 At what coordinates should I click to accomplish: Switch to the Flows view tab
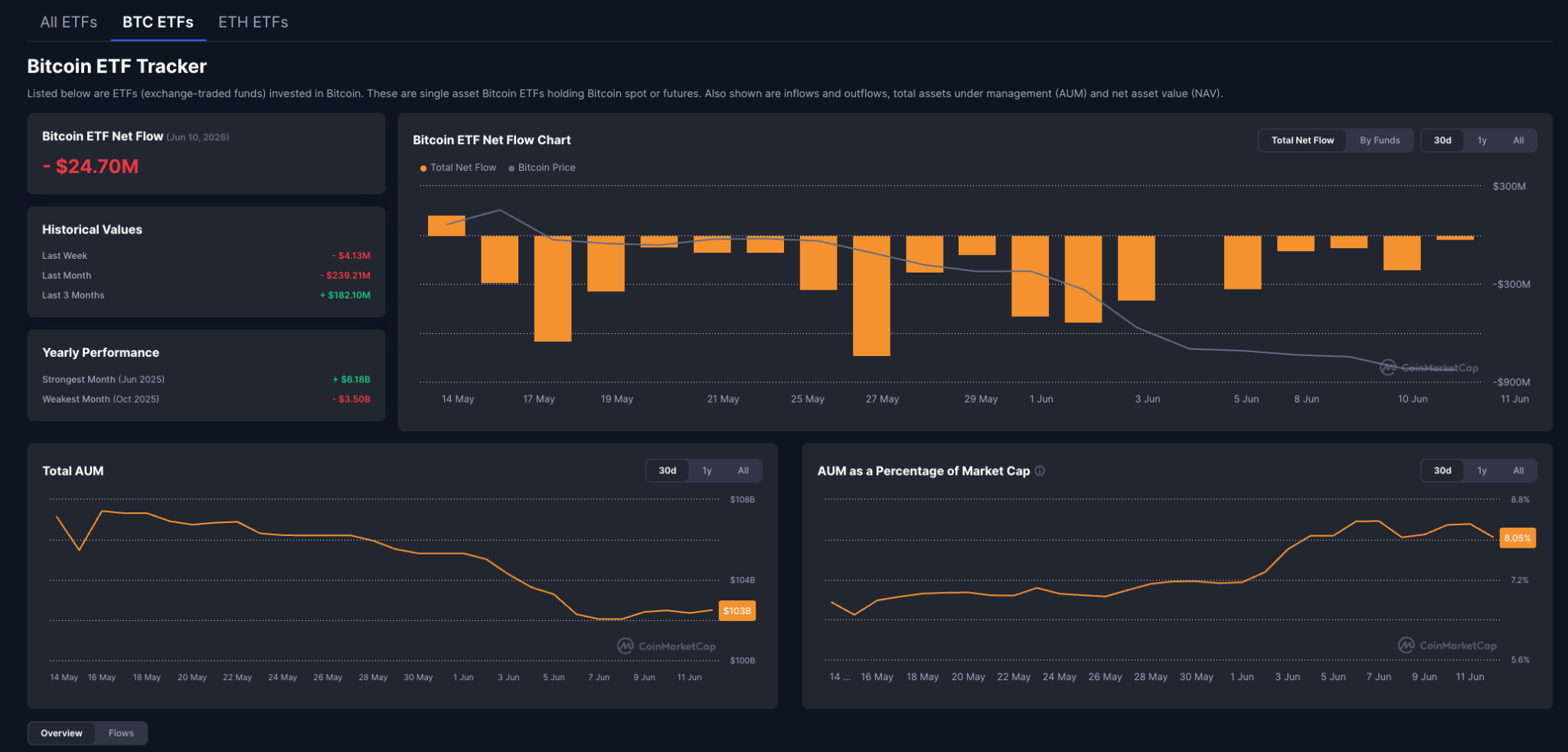121,733
